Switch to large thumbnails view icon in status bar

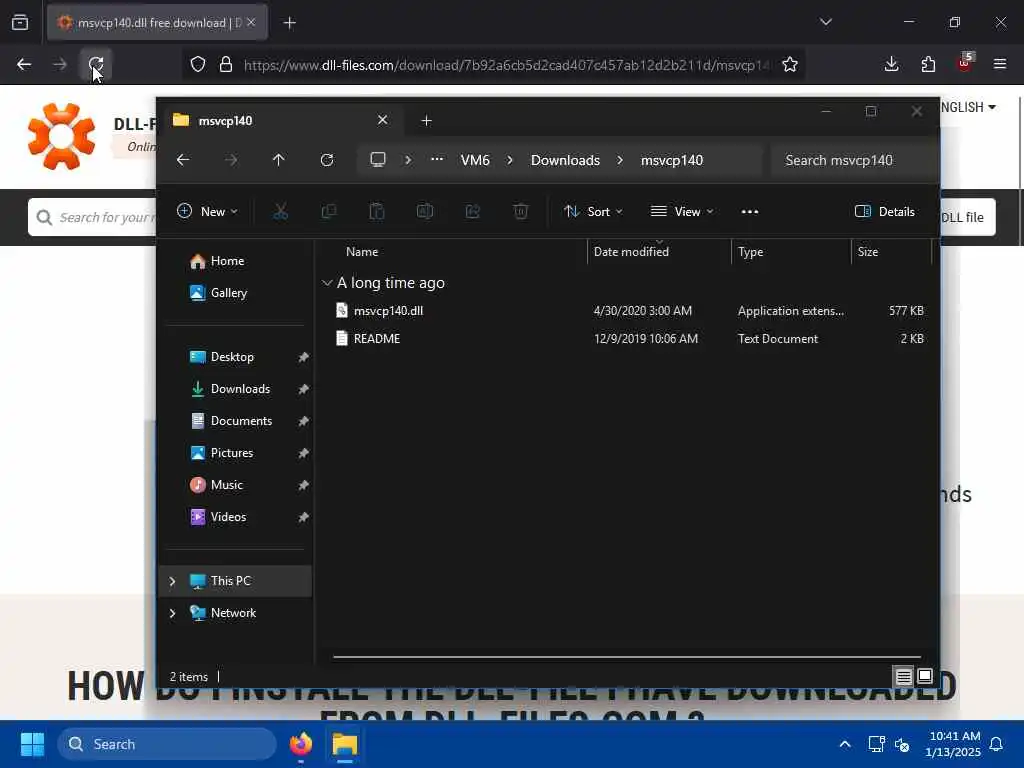click(x=925, y=677)
